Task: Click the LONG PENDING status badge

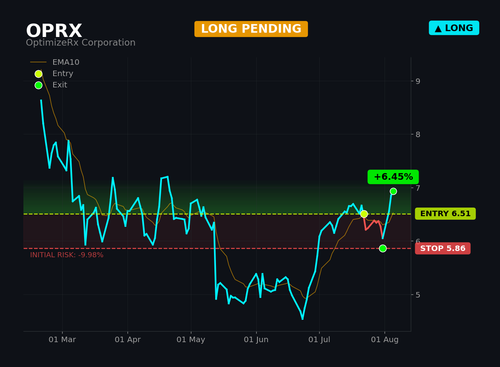Action: [251, 29]
